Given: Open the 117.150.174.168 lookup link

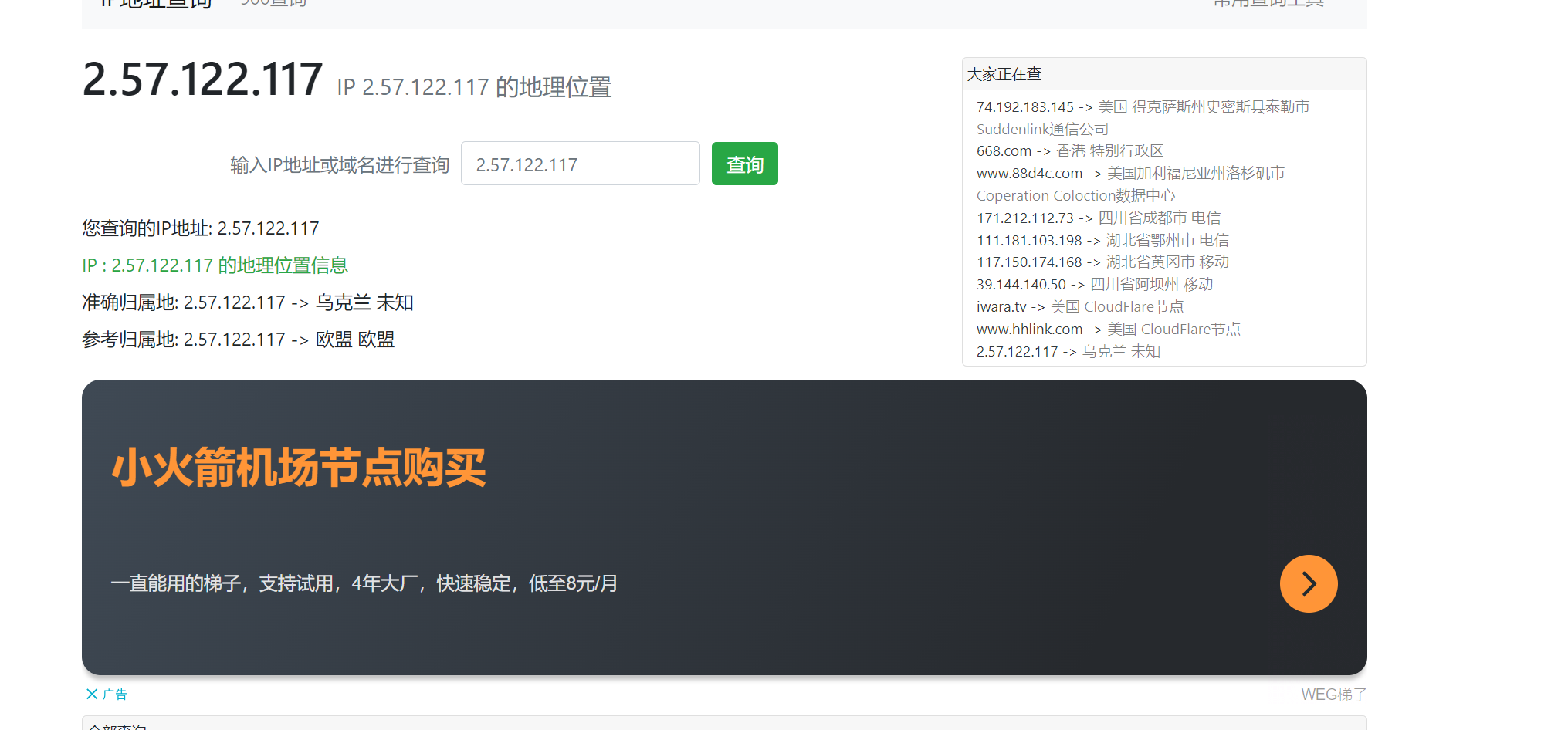Looking at the screenshot, I should [1029, 262].
